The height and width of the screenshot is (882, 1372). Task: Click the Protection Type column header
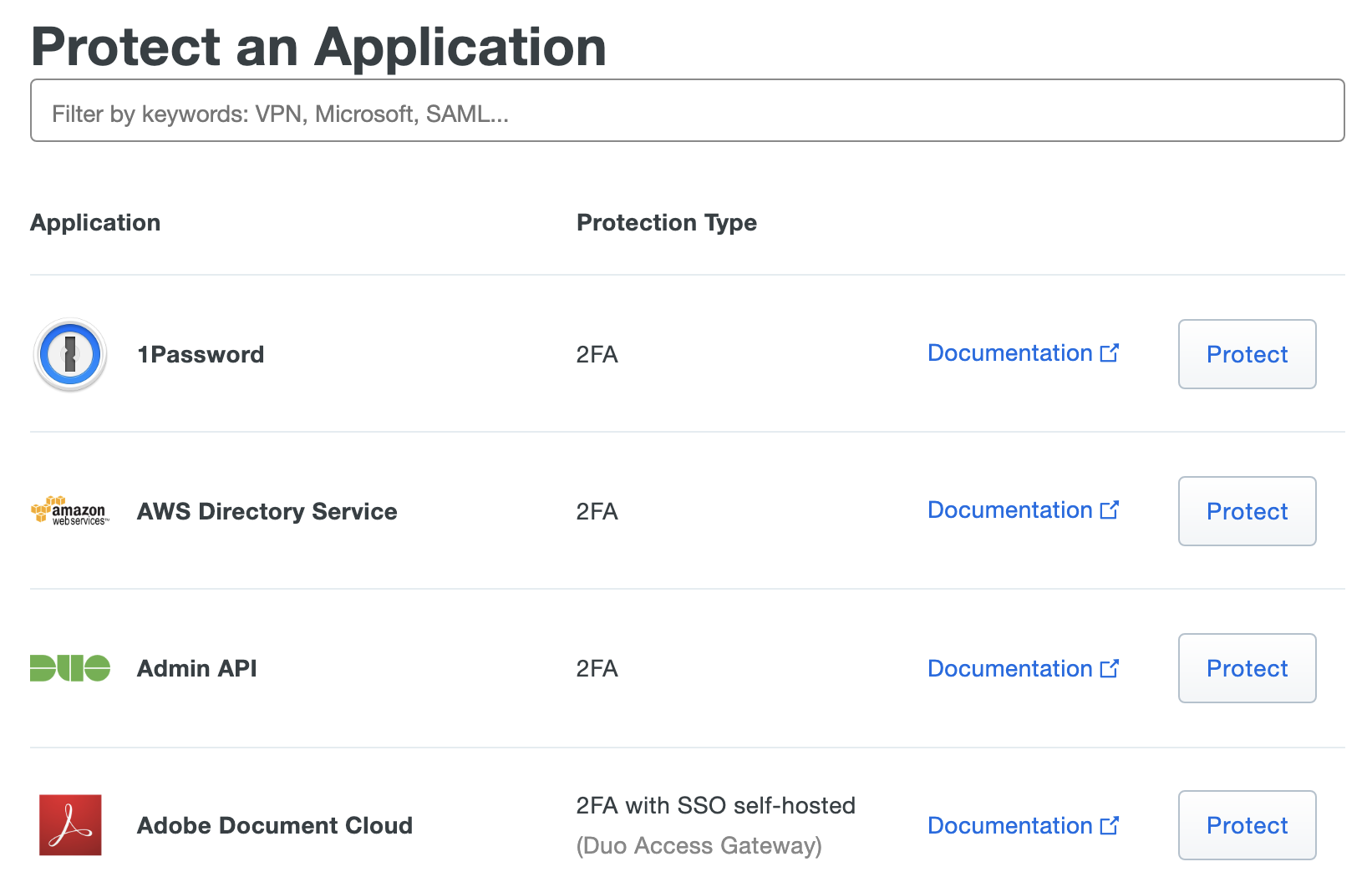pyautogui.click(x=667, y=222)
